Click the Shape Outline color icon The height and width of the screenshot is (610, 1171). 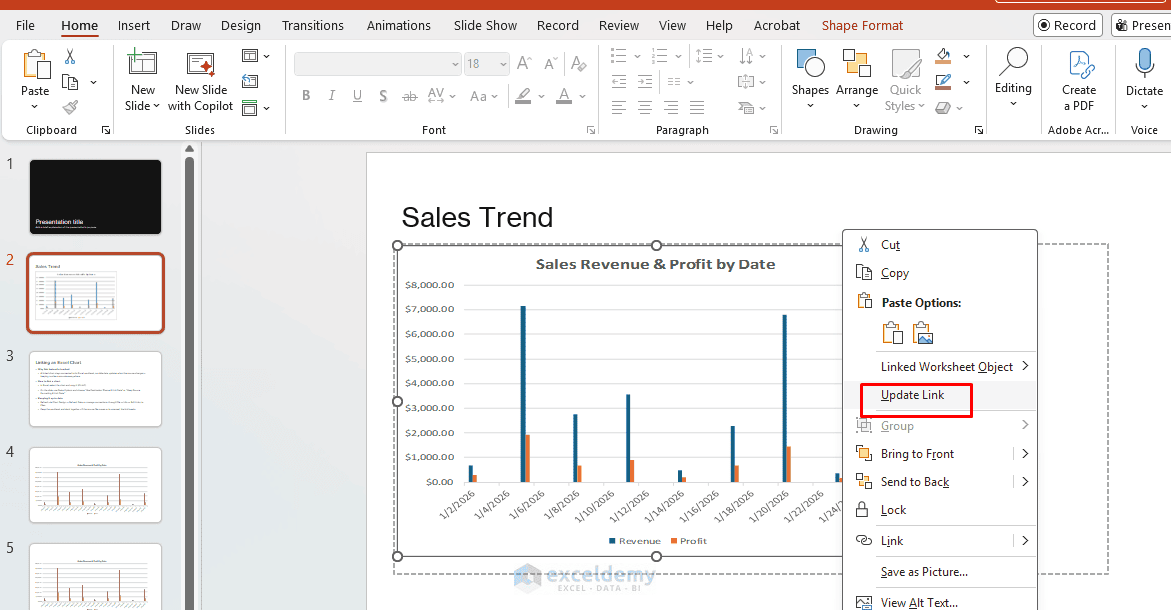pyautogui.click(x=944, y=81)
